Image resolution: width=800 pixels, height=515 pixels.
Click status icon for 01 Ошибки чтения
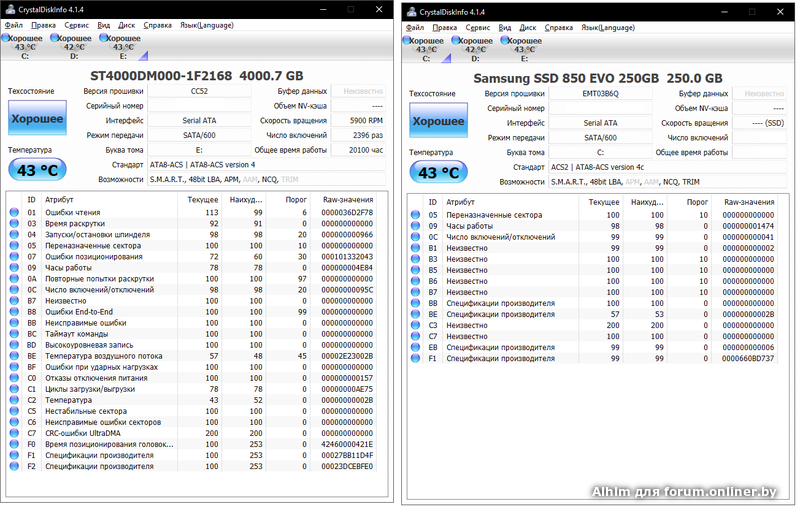coord(14,212)
